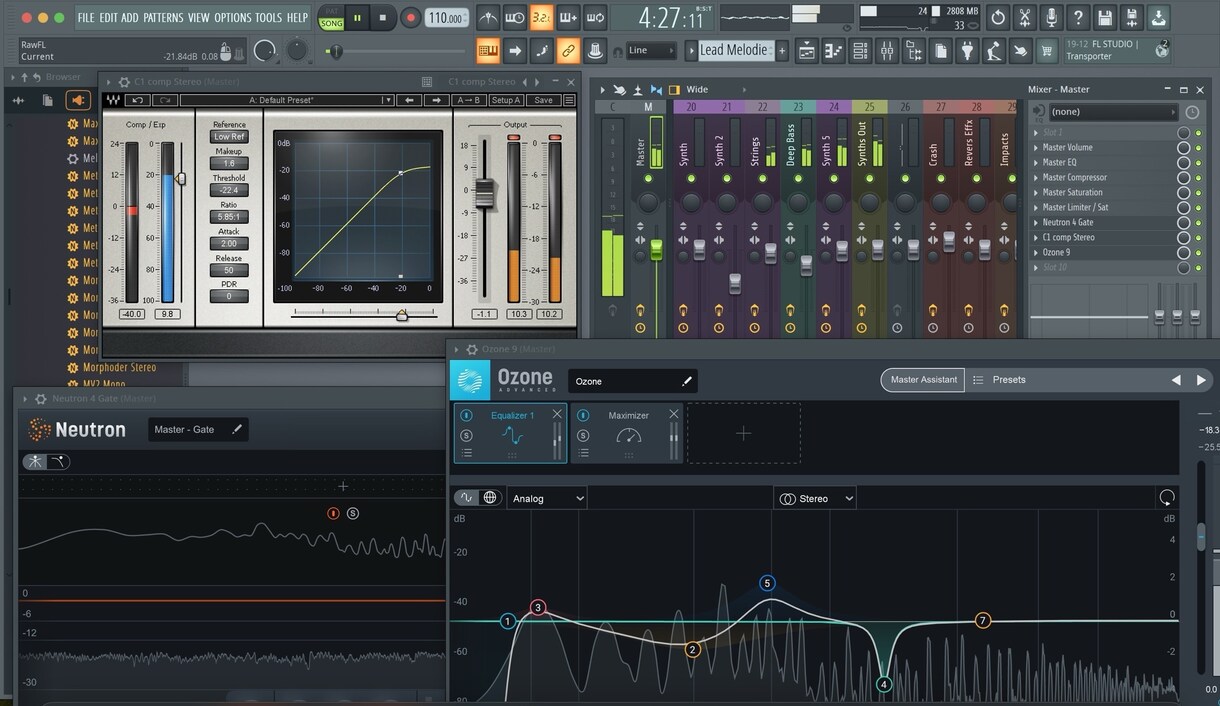Mute the Deep Bass mixer track LED
Viewport: 1220px width, 706px height.
tap(798, 179)
